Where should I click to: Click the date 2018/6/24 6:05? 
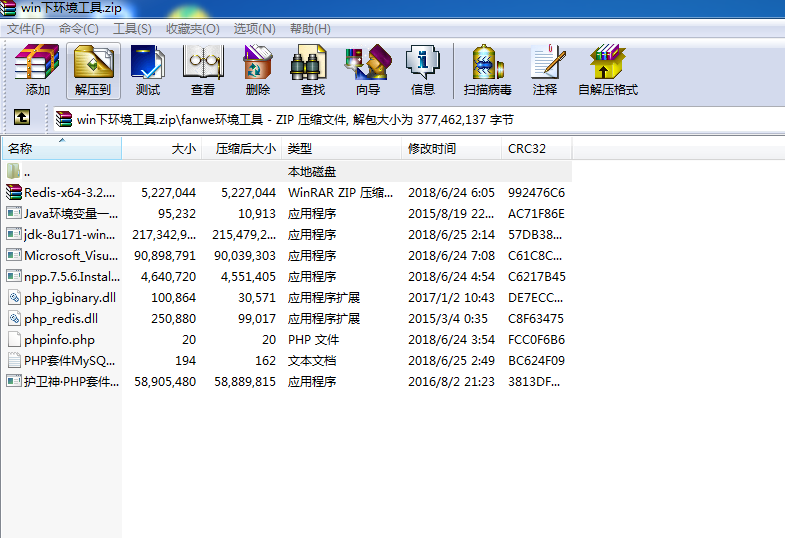[451, 193]
